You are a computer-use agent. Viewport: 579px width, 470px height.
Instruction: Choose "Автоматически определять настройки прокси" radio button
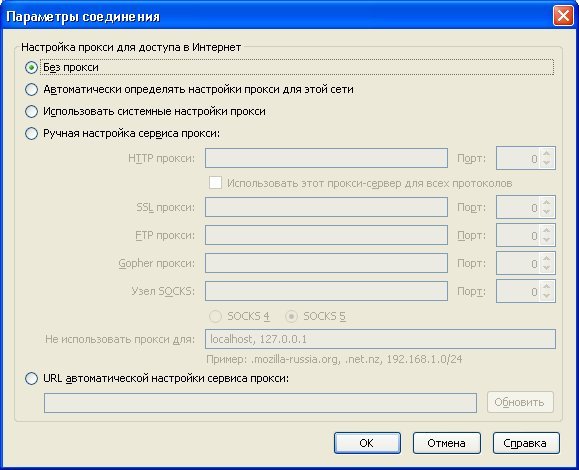click(31, 89)
